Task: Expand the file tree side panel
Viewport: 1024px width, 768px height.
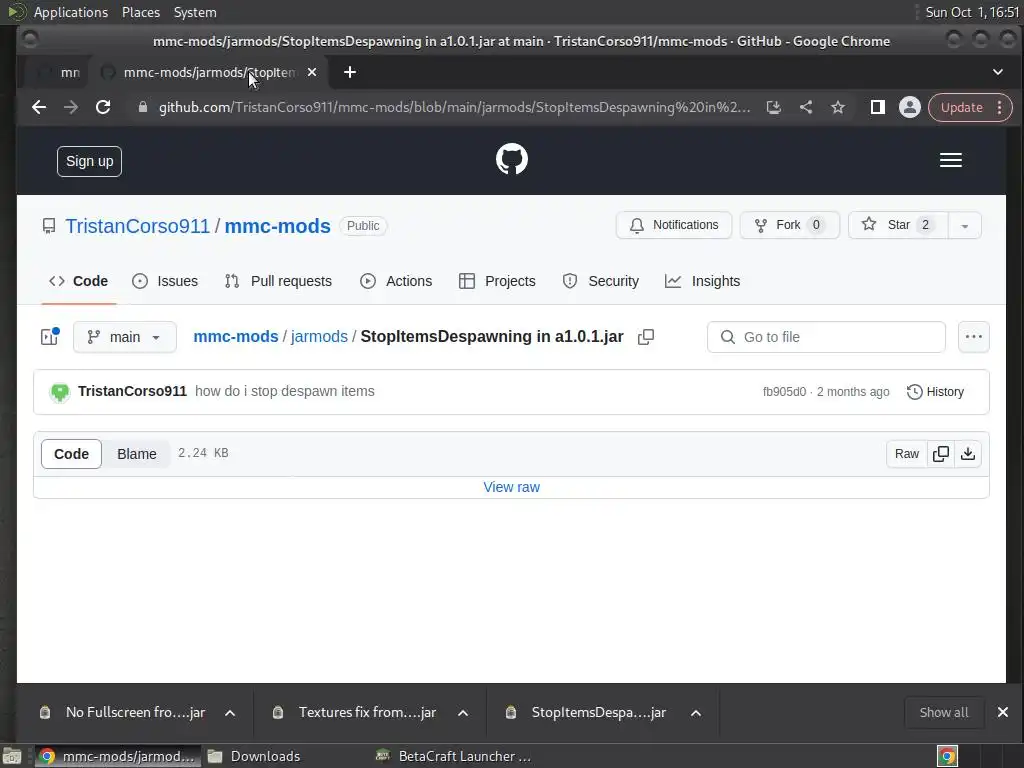Action: point(50,336)
